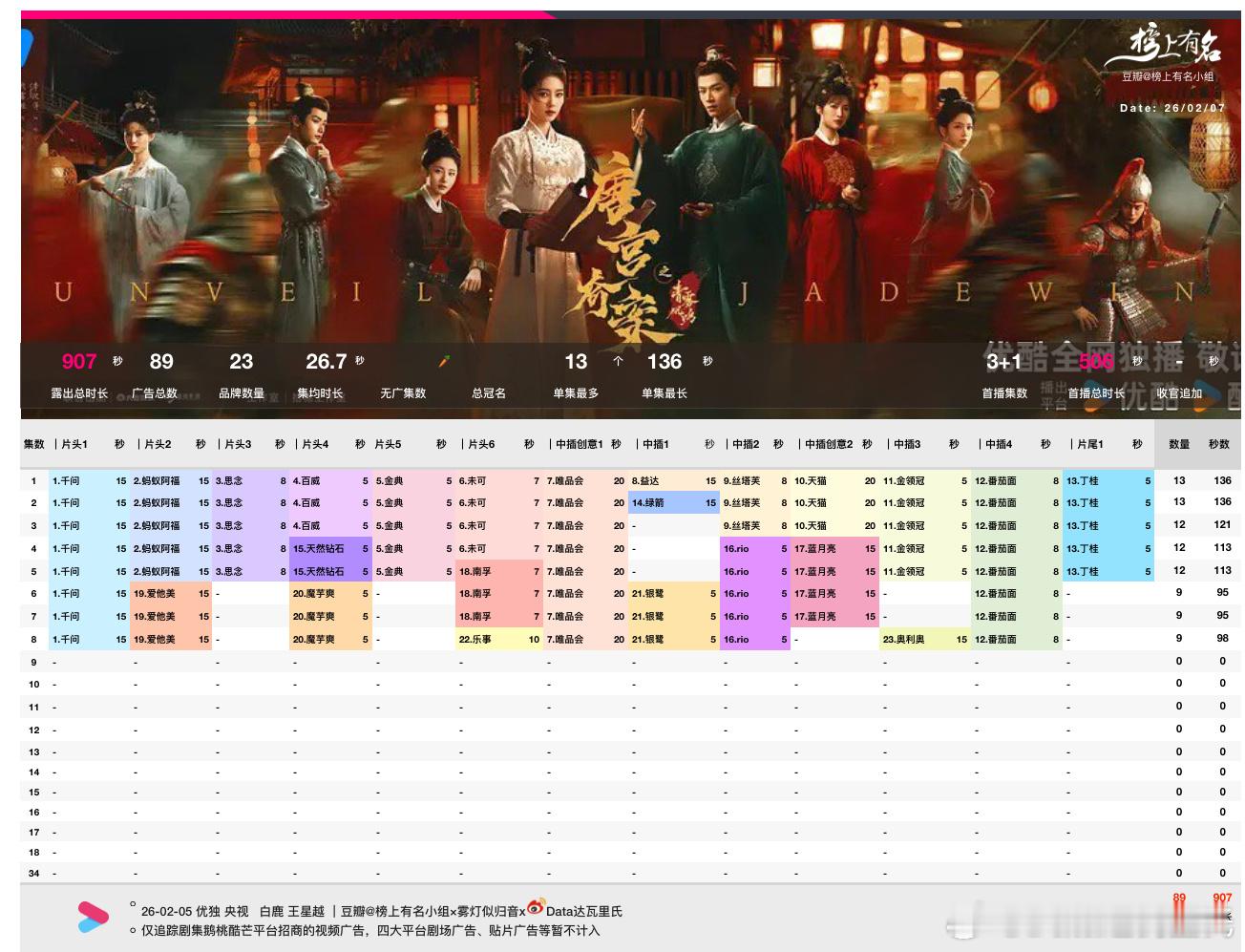Image resolution: width=1245 pixels, height=952 pixels.
Task: Click 26-02-05 优独 央视 in the footer
Action: [x=195, y=911]
